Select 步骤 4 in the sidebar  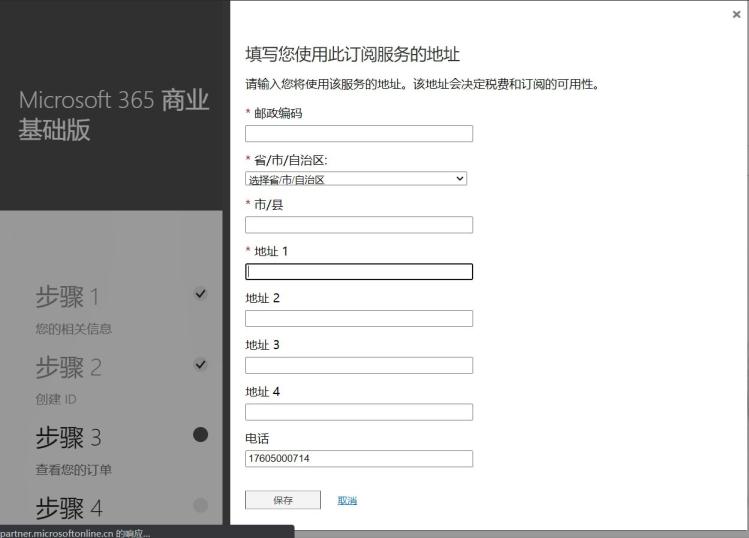click(69, 508)
